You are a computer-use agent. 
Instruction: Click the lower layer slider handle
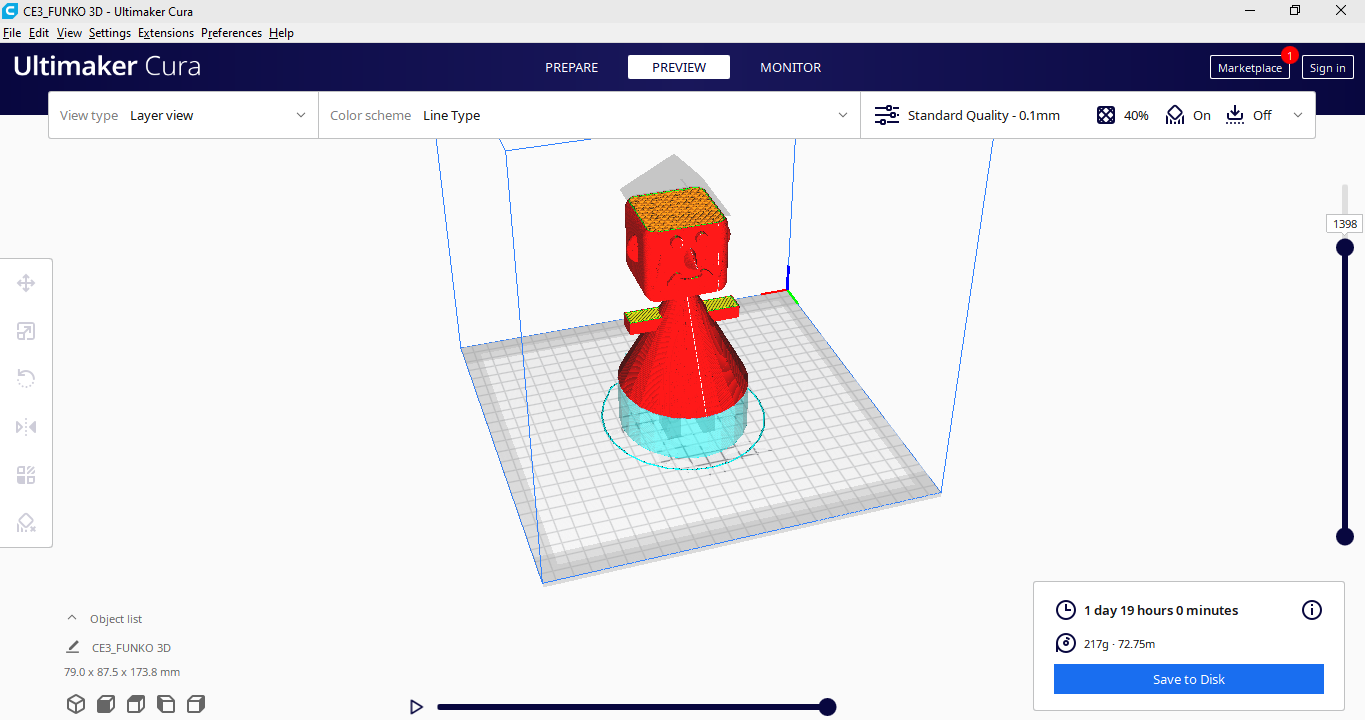(x=1345, y=536)
